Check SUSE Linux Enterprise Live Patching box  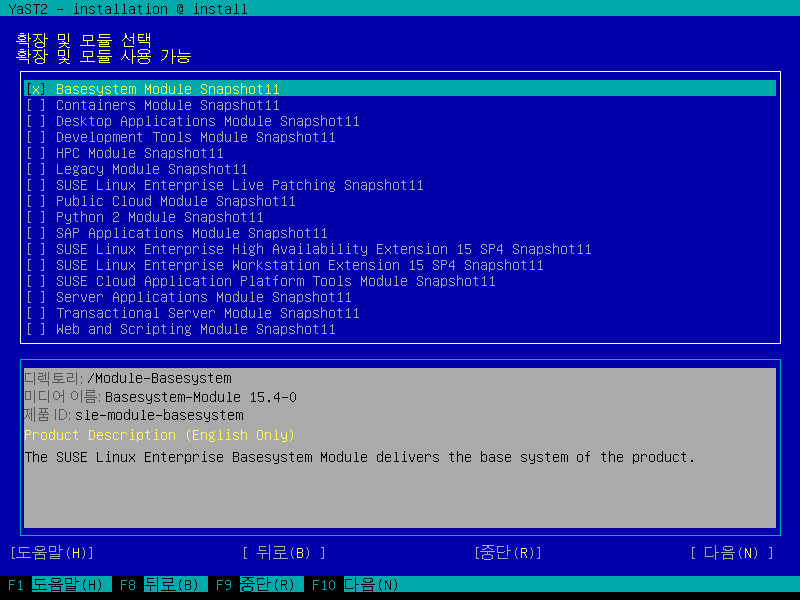tap(37, 185)
